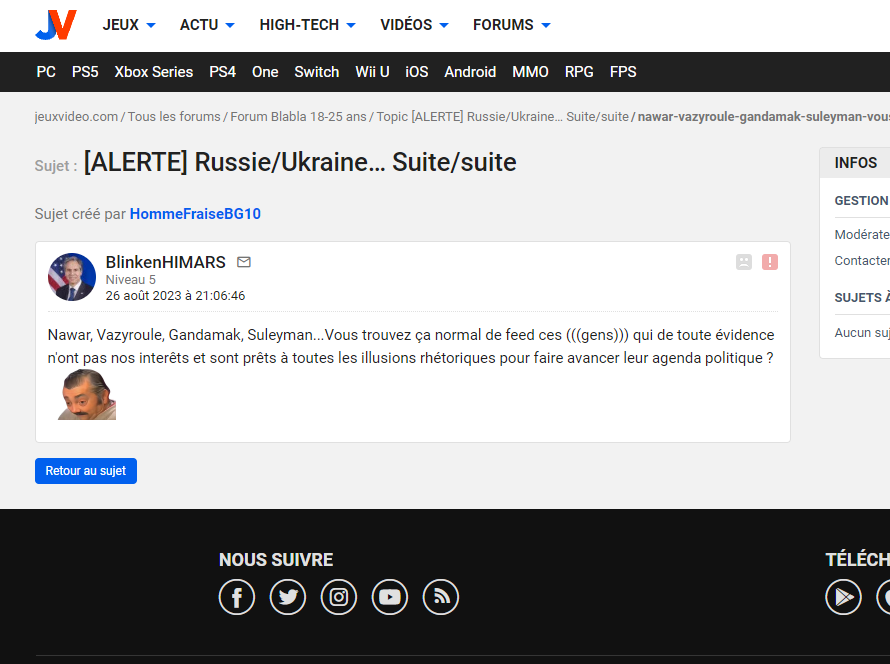Open the Instagram follow icon

point(339,597)
